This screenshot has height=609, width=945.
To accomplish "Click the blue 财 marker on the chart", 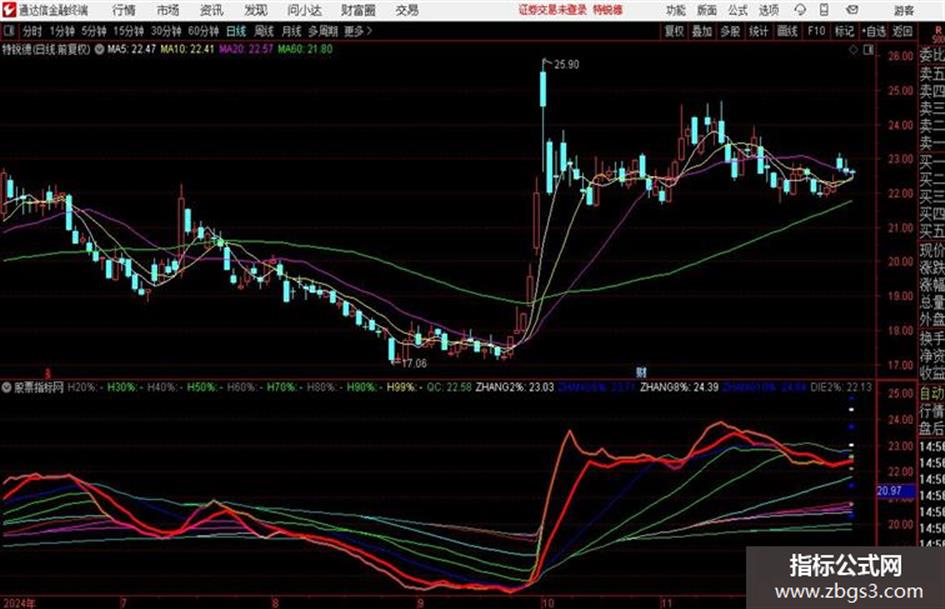I will [642, 372].
